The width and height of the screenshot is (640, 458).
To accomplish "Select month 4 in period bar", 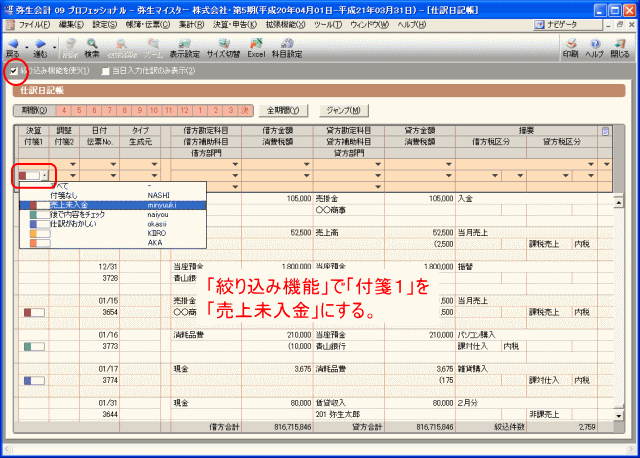I will click(64, 111).
